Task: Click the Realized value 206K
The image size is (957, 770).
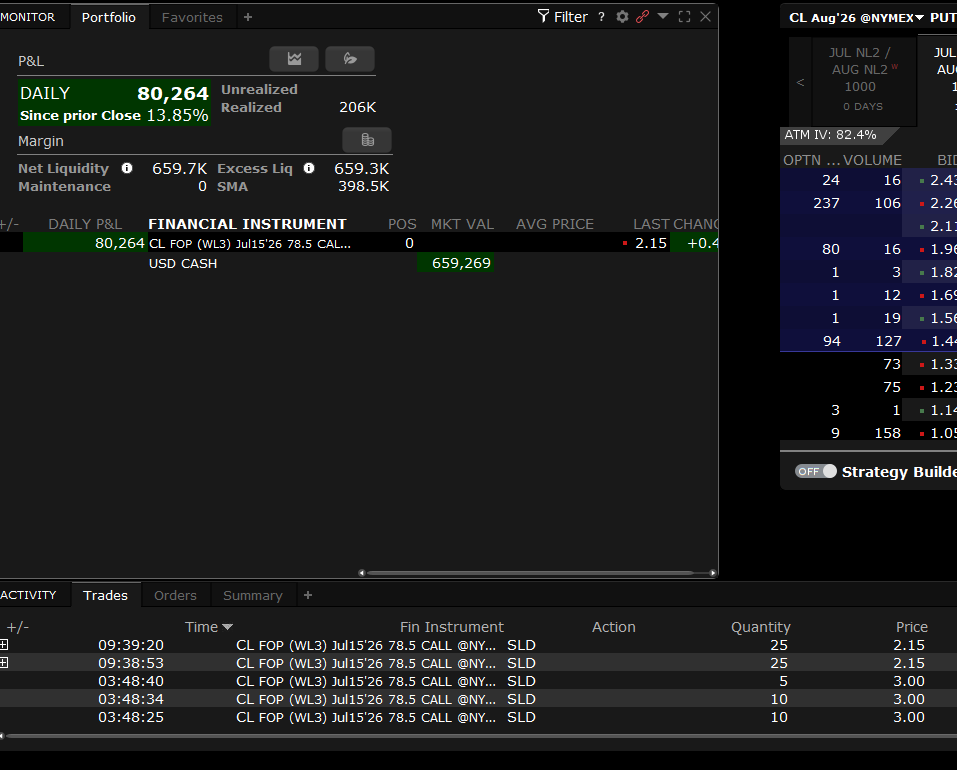Action: [x=358, y=107]
